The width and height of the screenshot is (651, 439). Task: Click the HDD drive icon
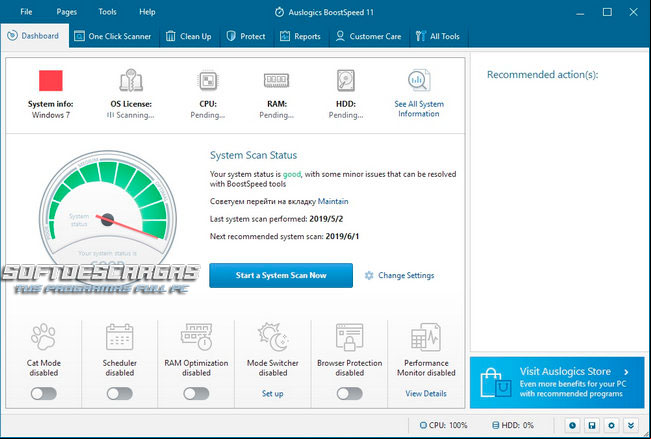pos(345,80)
